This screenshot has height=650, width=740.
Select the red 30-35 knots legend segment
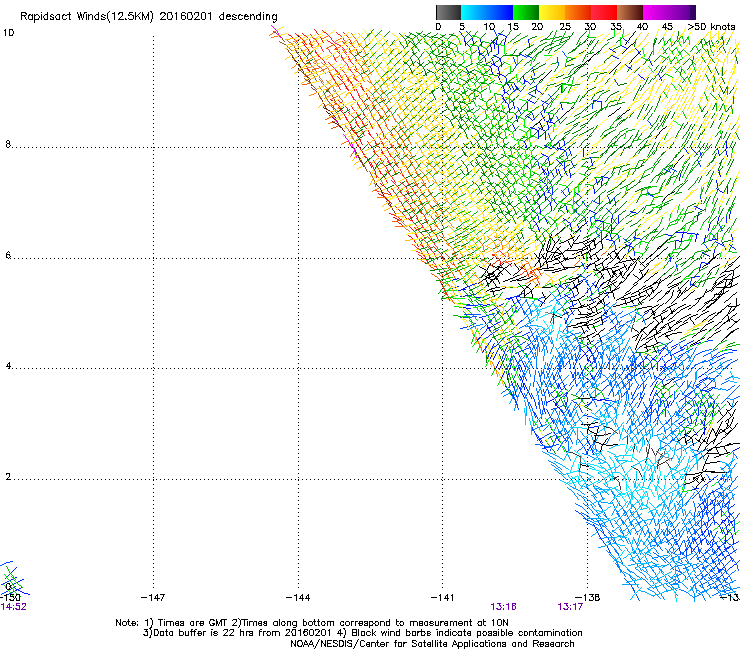604,12
